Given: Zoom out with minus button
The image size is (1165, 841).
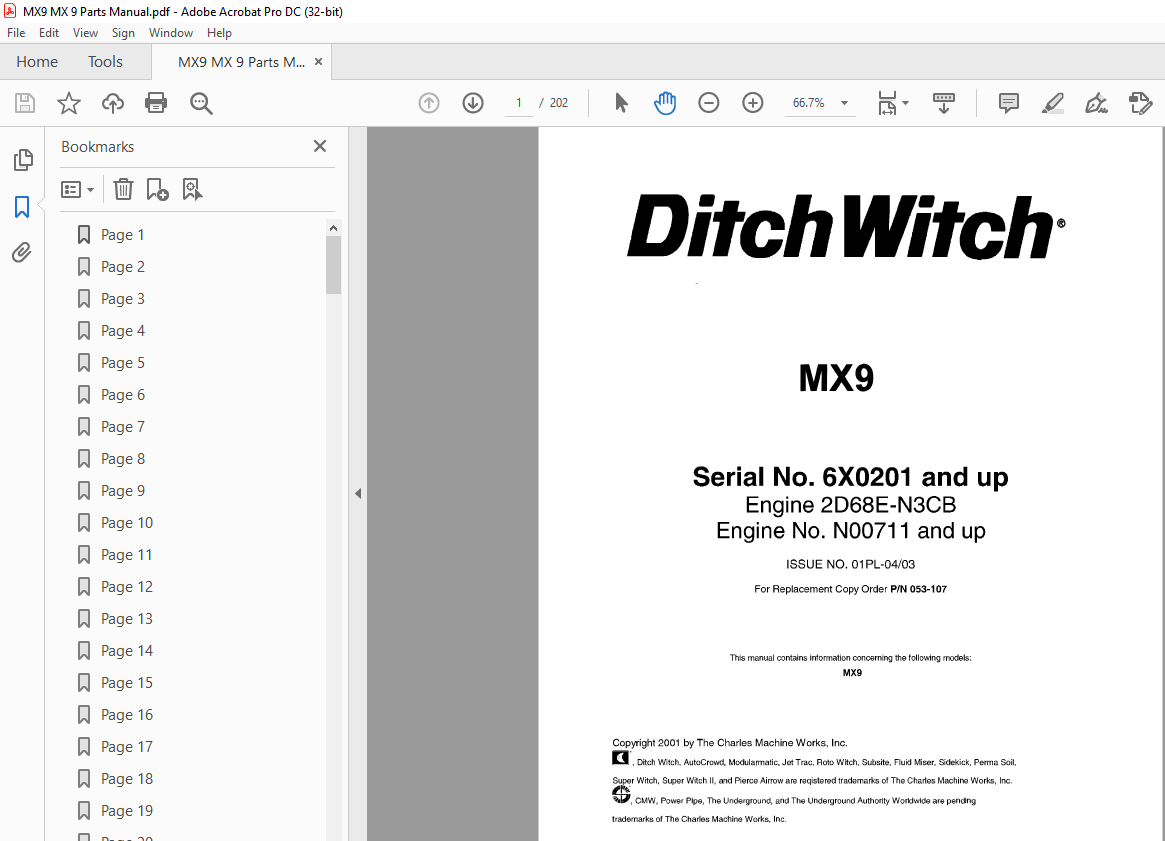Looking at the screenshot, I should point(709,103).
